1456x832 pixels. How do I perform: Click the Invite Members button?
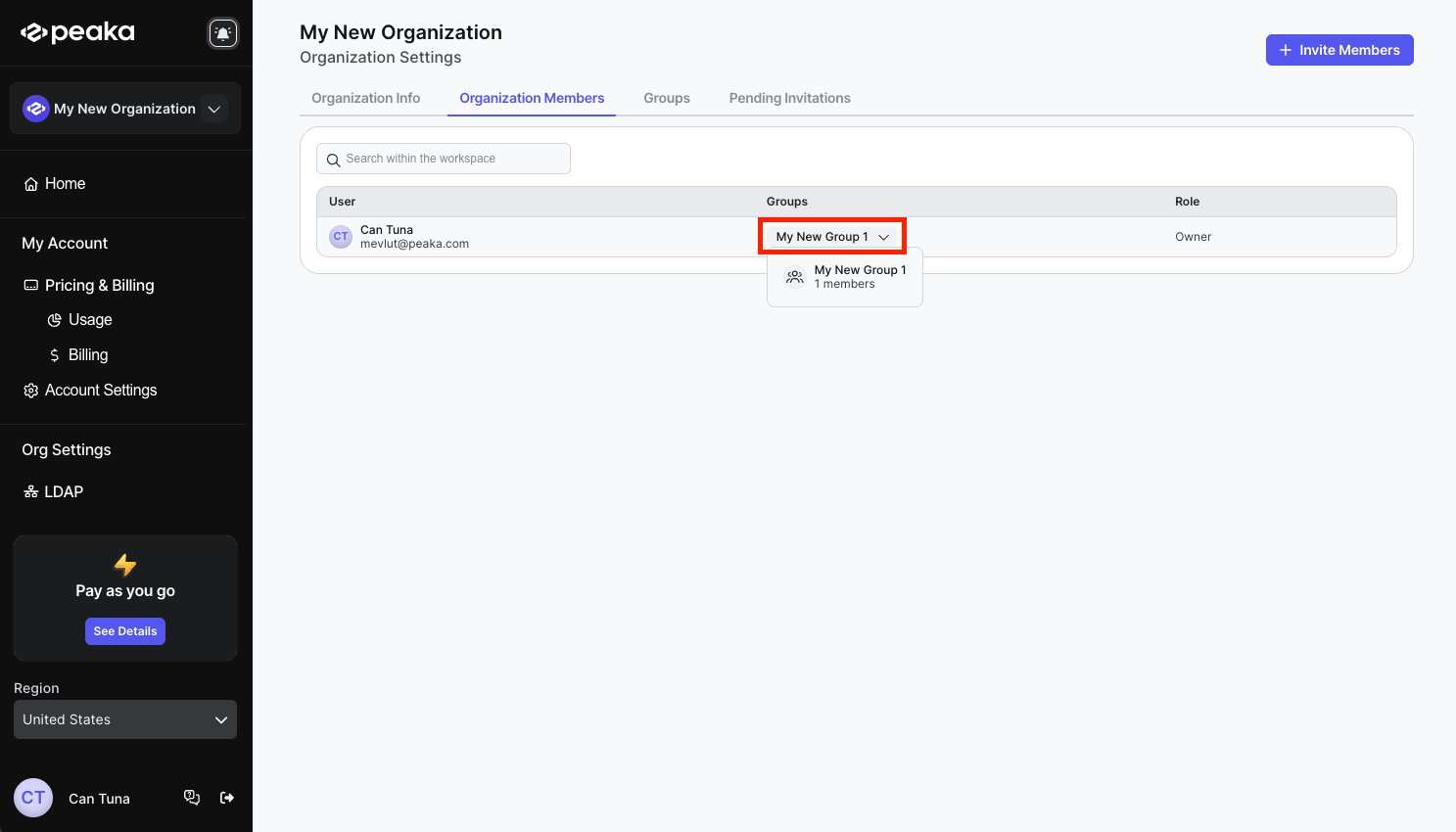(x=1339, y=50)
